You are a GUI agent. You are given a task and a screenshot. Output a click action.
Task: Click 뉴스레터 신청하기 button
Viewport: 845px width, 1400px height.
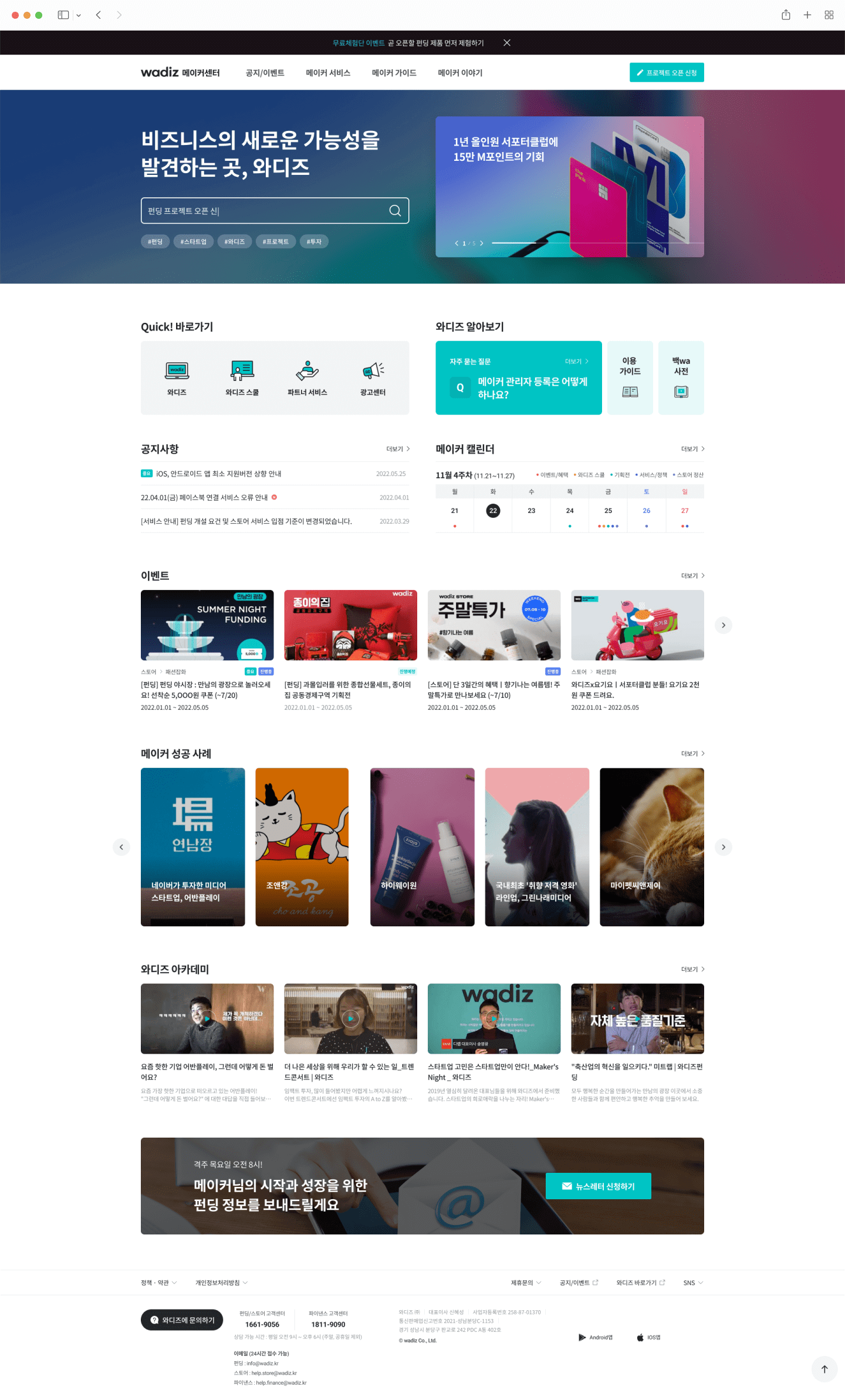(x=598, y=1186)
